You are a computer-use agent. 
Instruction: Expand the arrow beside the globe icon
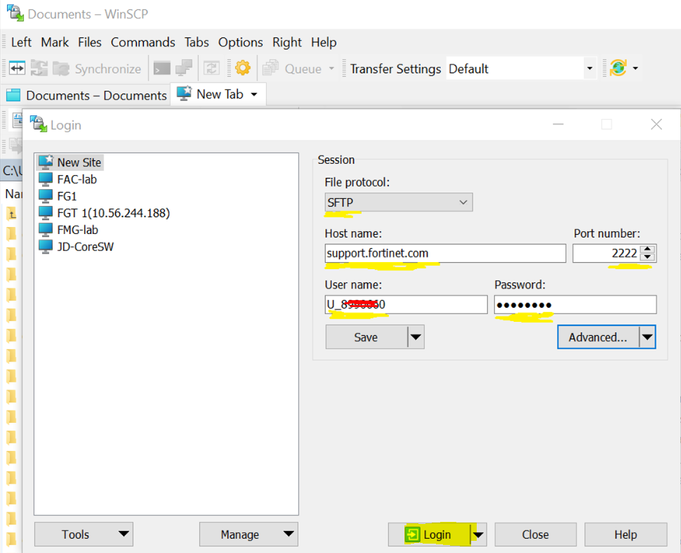[x=635, y=68]
